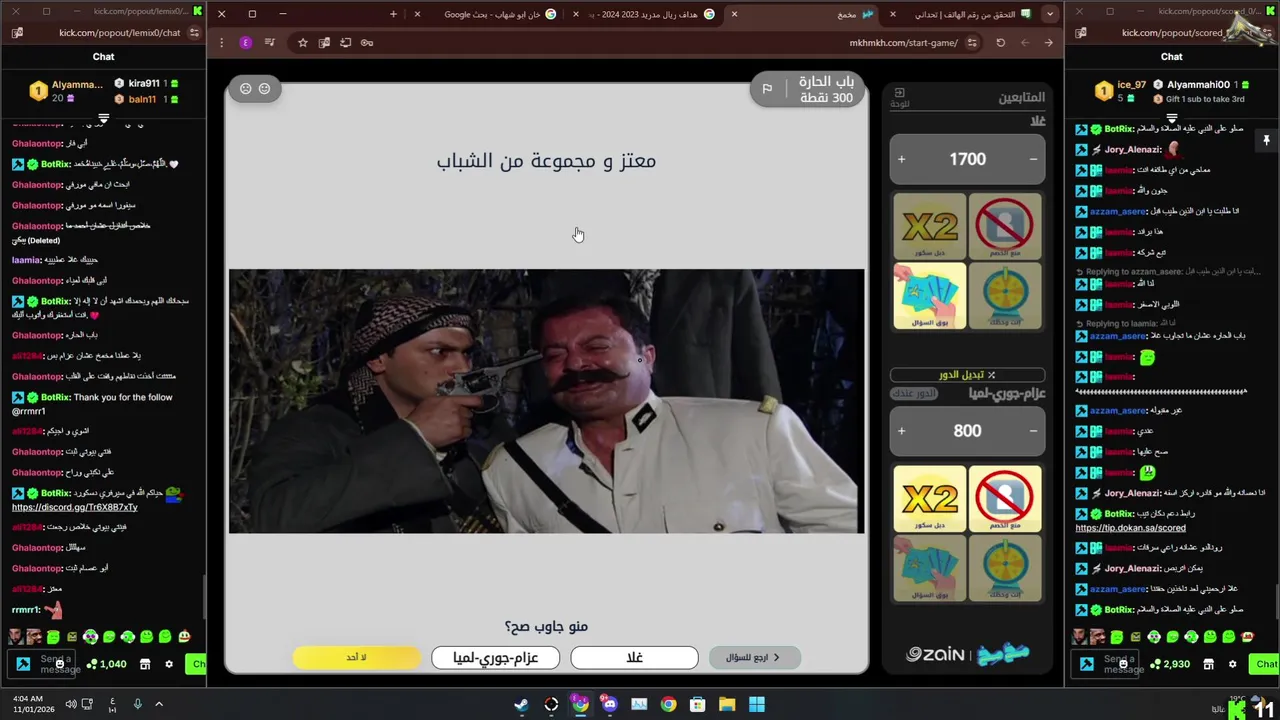Show hidden system tray icons
The width and height of the screenshot is (1280, 720).
pyautogui.click(x=158, y=705)
